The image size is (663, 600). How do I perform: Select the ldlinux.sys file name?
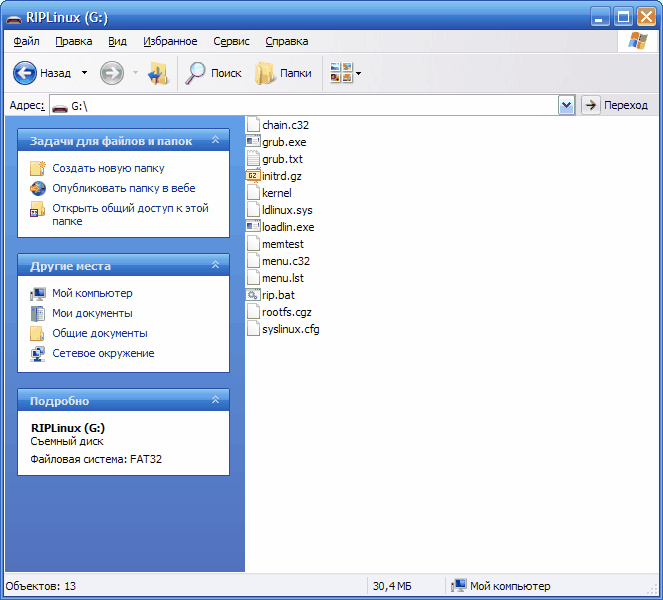pyautogui.click(x=287, y=210)
